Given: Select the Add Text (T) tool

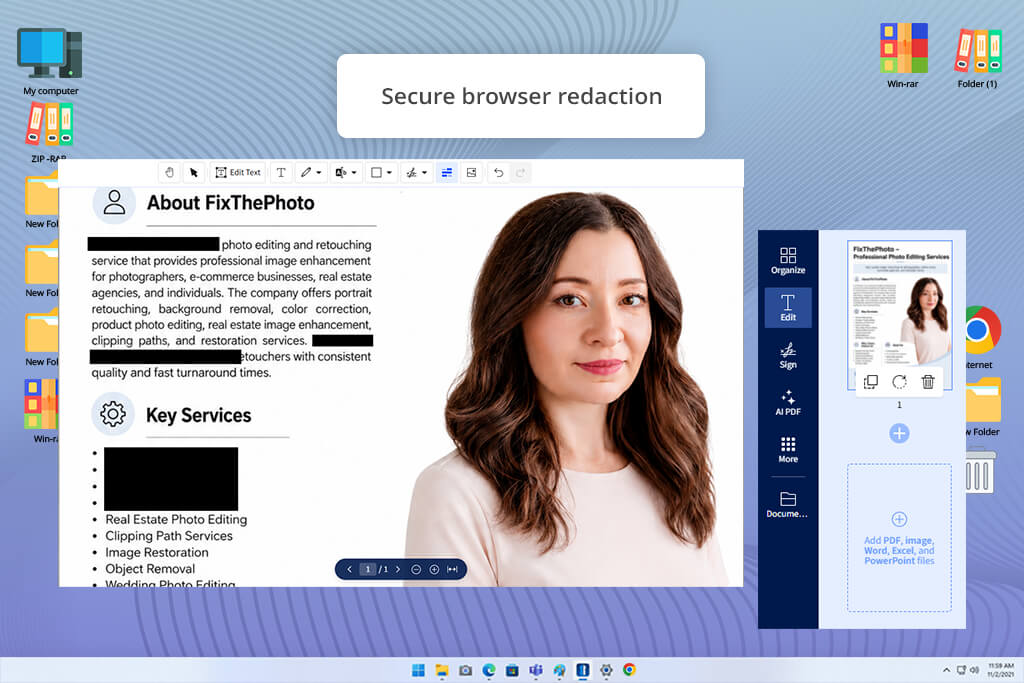Looking at the screenshot, I should (x=281, y=172).
